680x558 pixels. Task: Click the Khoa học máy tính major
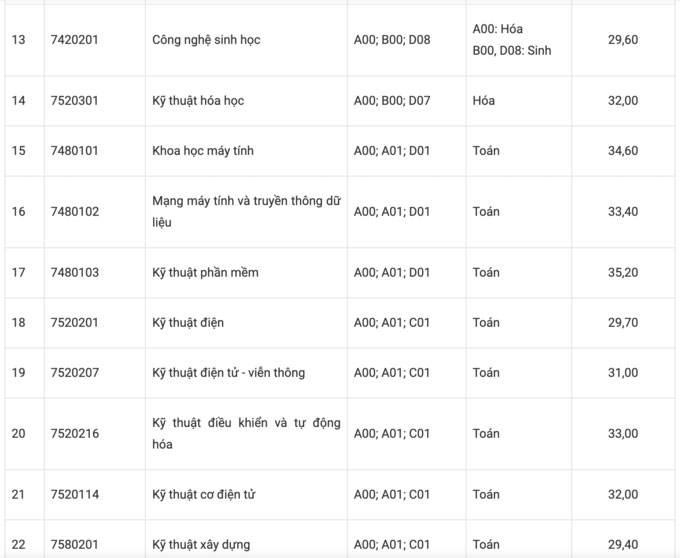point(203,151)
